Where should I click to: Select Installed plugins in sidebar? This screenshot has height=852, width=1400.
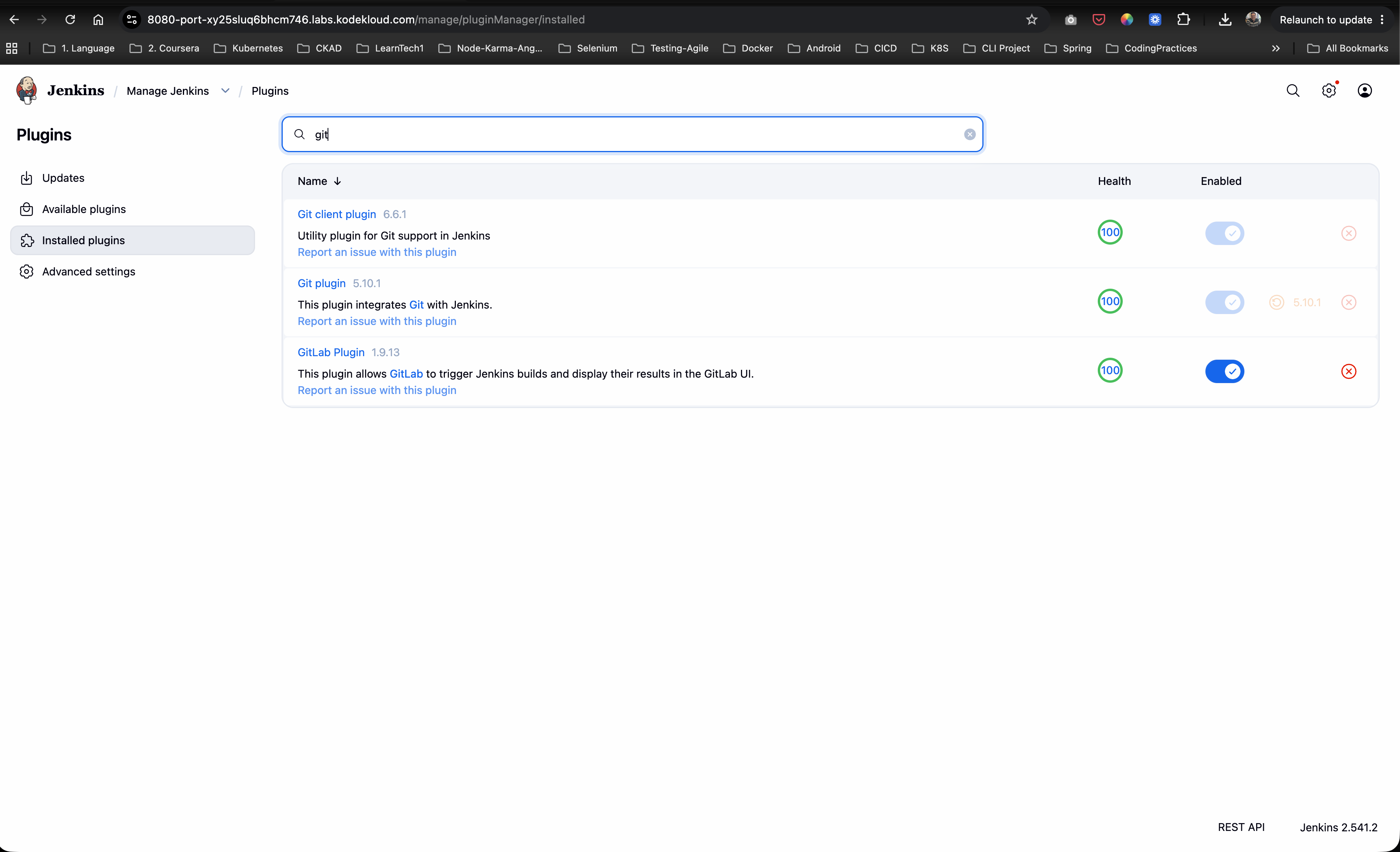point(132,240)
